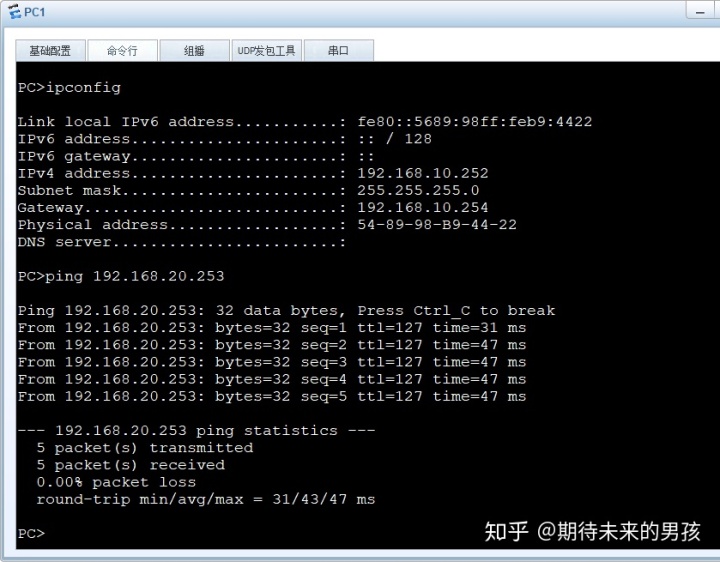Click the 'DNS server' line
This screenshot has width=720, height=562.
[182, 242]
